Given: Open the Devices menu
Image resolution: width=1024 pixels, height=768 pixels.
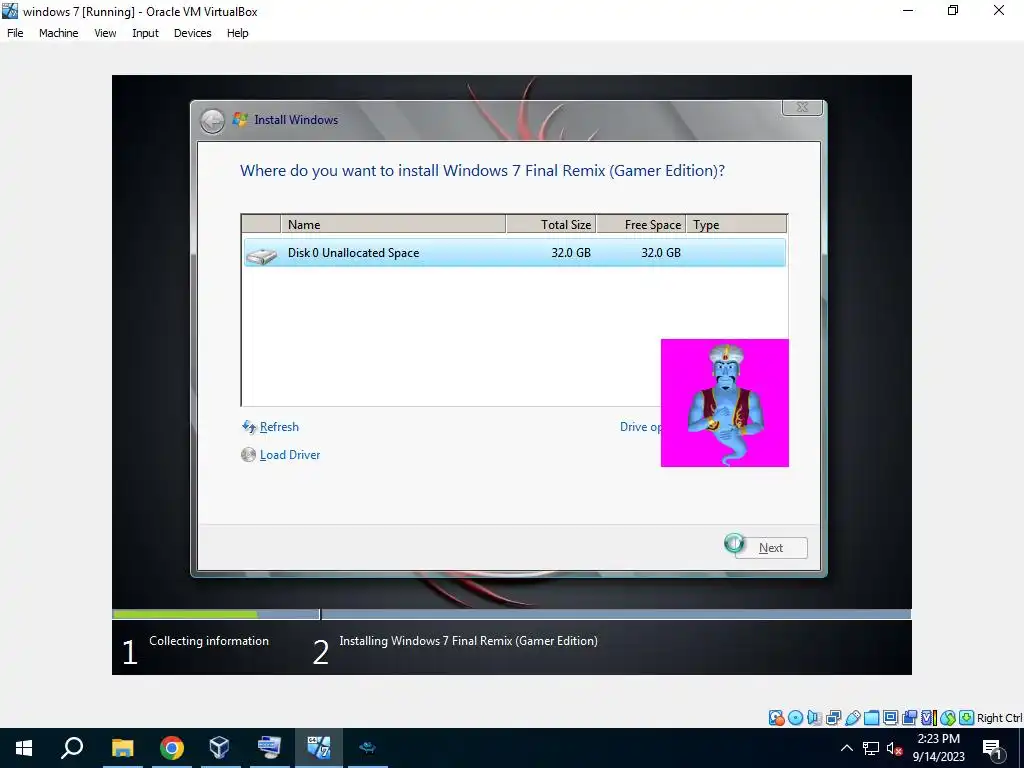Looking at the screenshot, I should pos(192,33).
